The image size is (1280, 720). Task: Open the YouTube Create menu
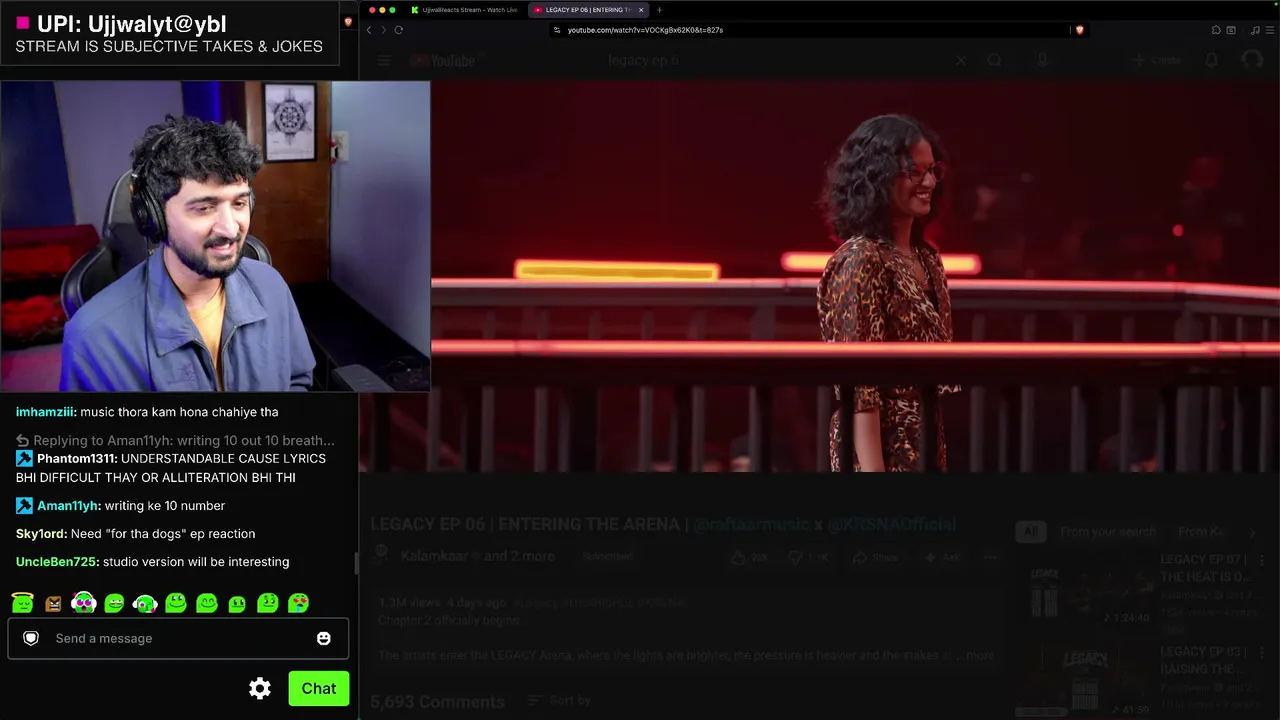pos(1158,61)
